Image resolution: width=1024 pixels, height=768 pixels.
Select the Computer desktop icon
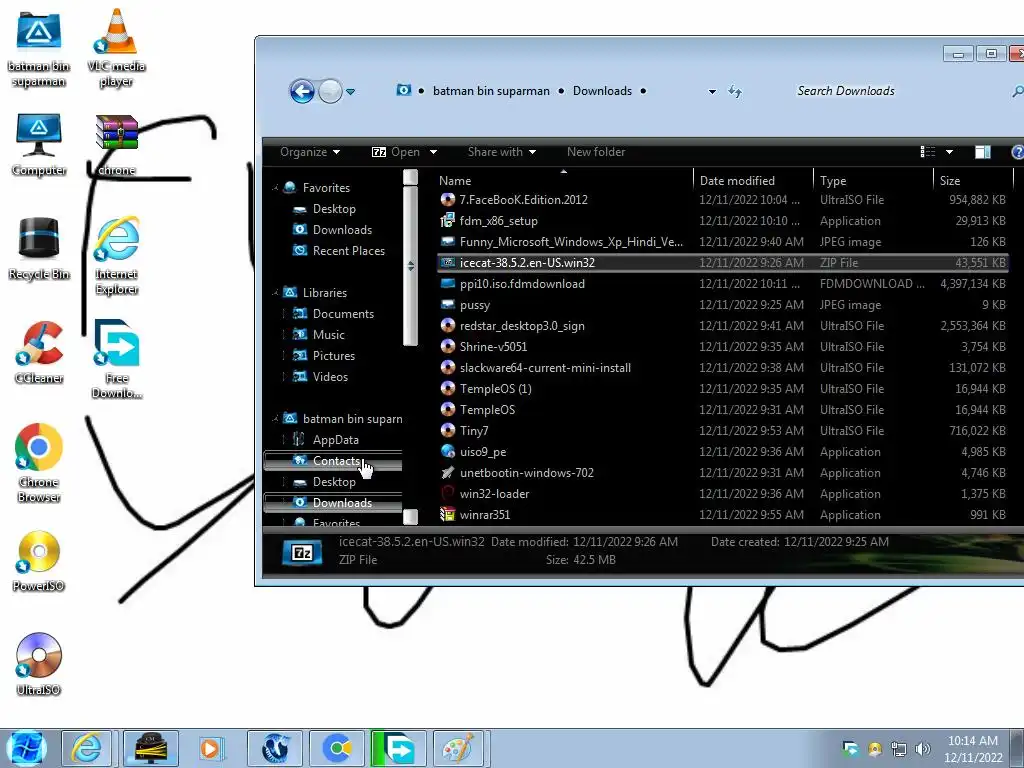pos(39,145)
